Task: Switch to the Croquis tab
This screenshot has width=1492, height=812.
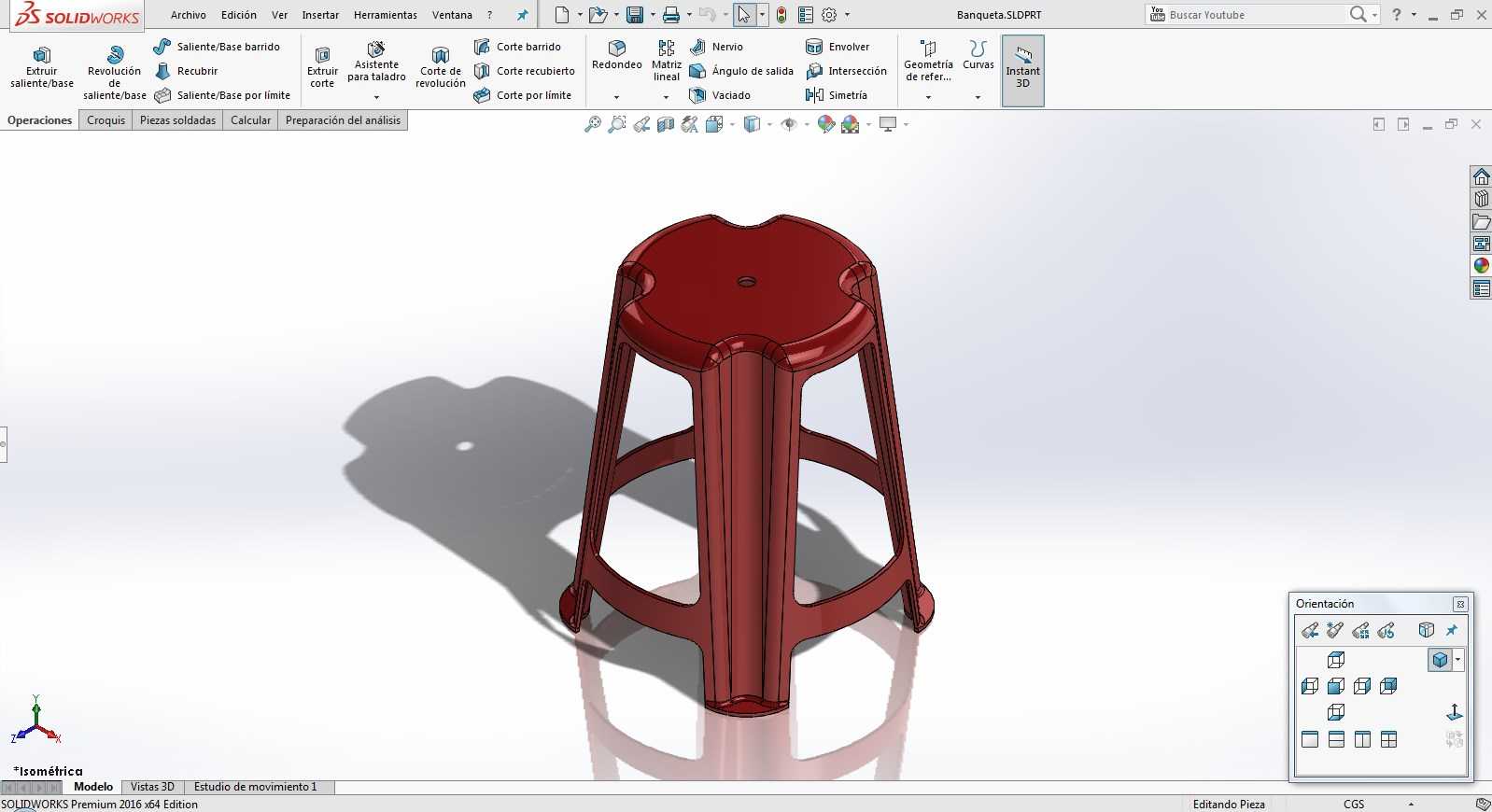Action: [x=106, y=120]
